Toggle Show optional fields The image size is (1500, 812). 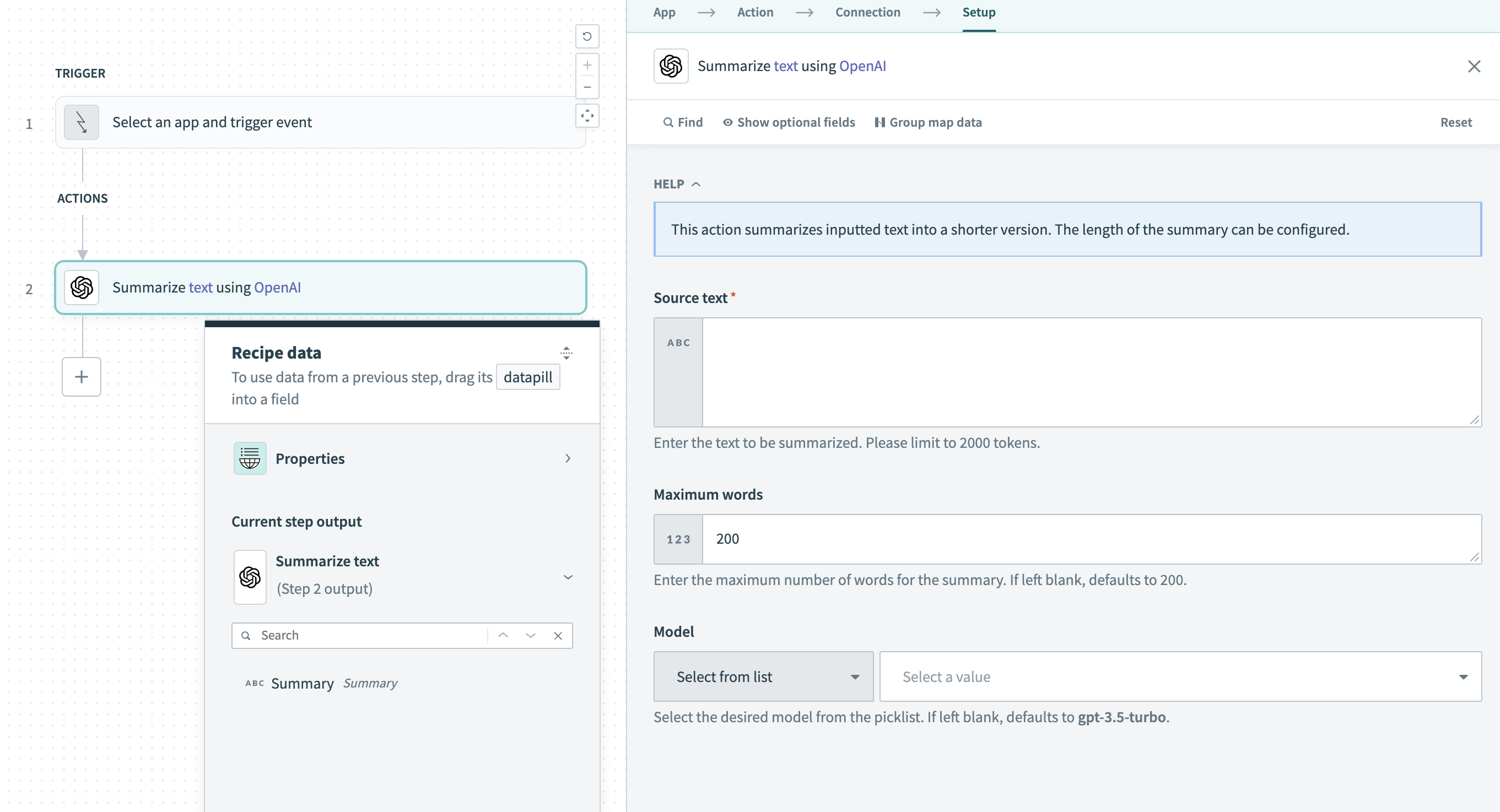[789, 122]
